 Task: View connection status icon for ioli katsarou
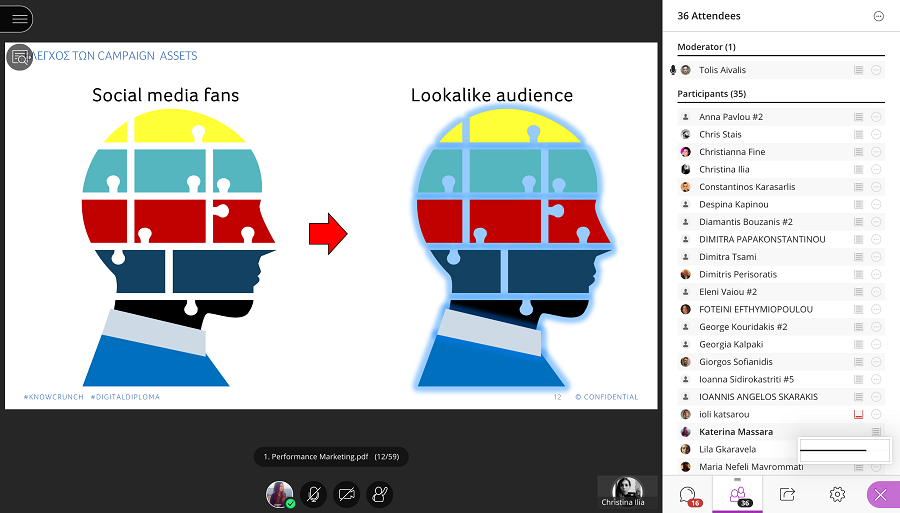858,414
